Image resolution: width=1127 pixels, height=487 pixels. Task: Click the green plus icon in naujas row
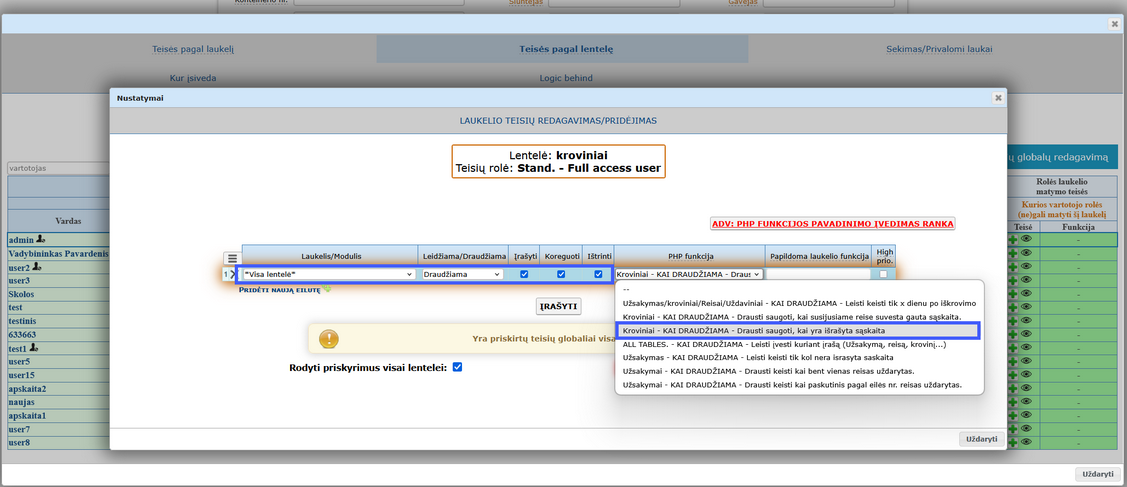pos(1013,402)
